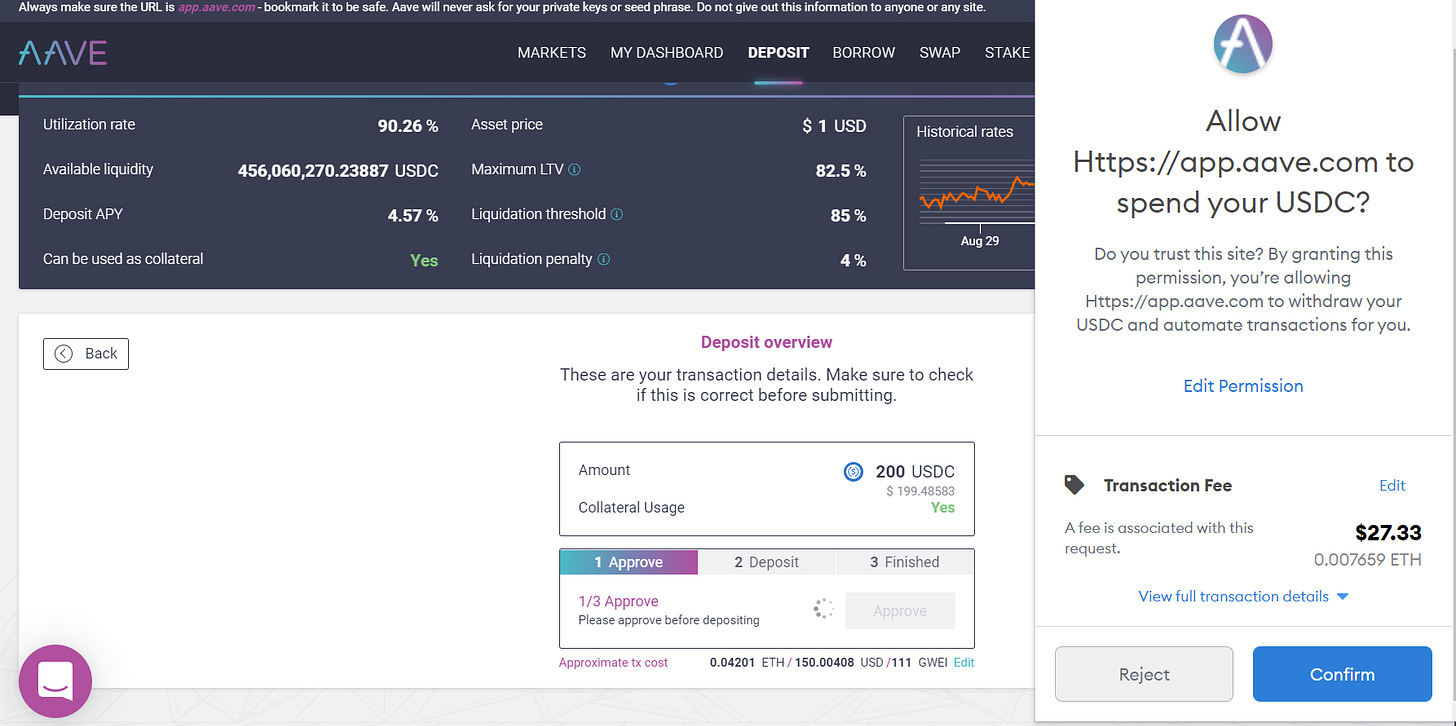Click the 0.007659 ETH fee value
1456x726 pixels.
(1367, 559)
